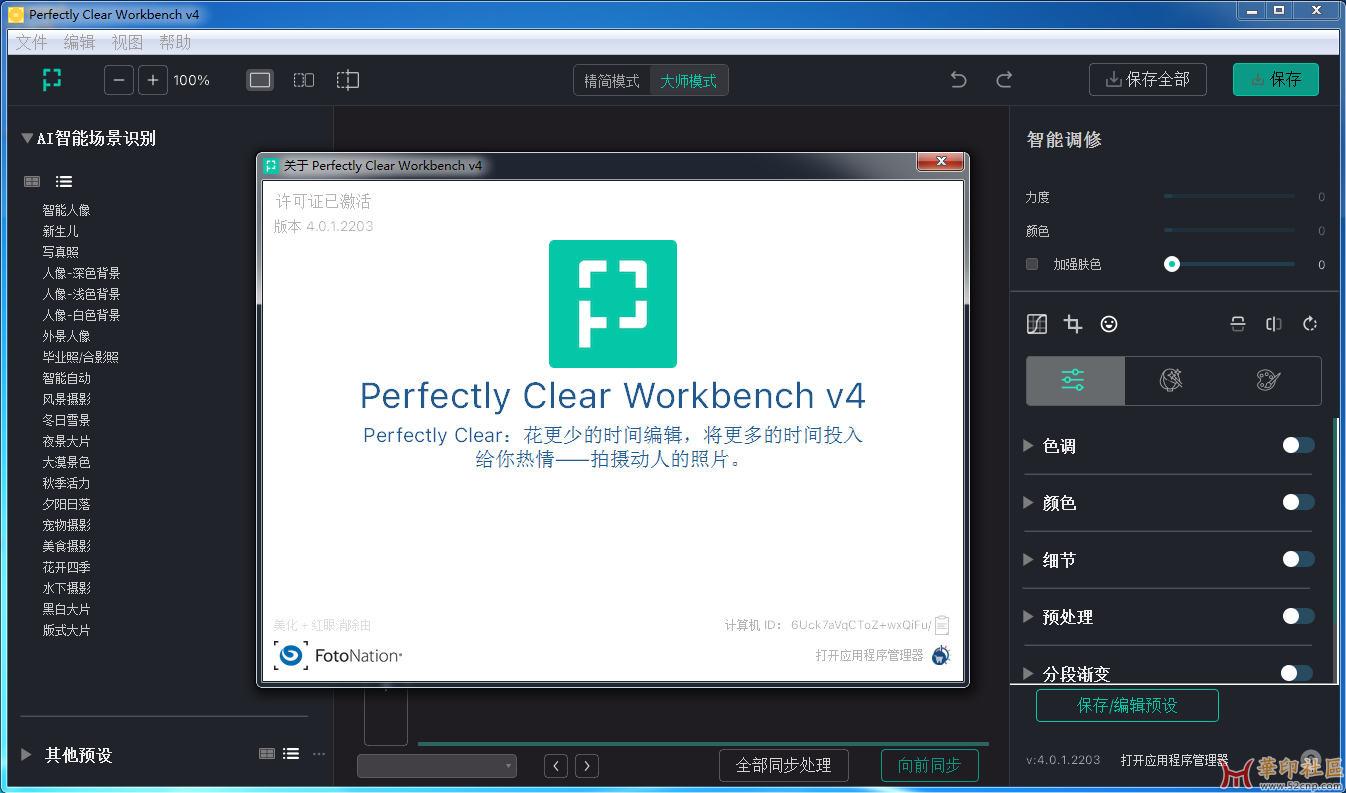Toggle the 颜色 adjustment group switch
Image resolution: width=1346 pixels, height=793 pixels.
pos(1298,503)
